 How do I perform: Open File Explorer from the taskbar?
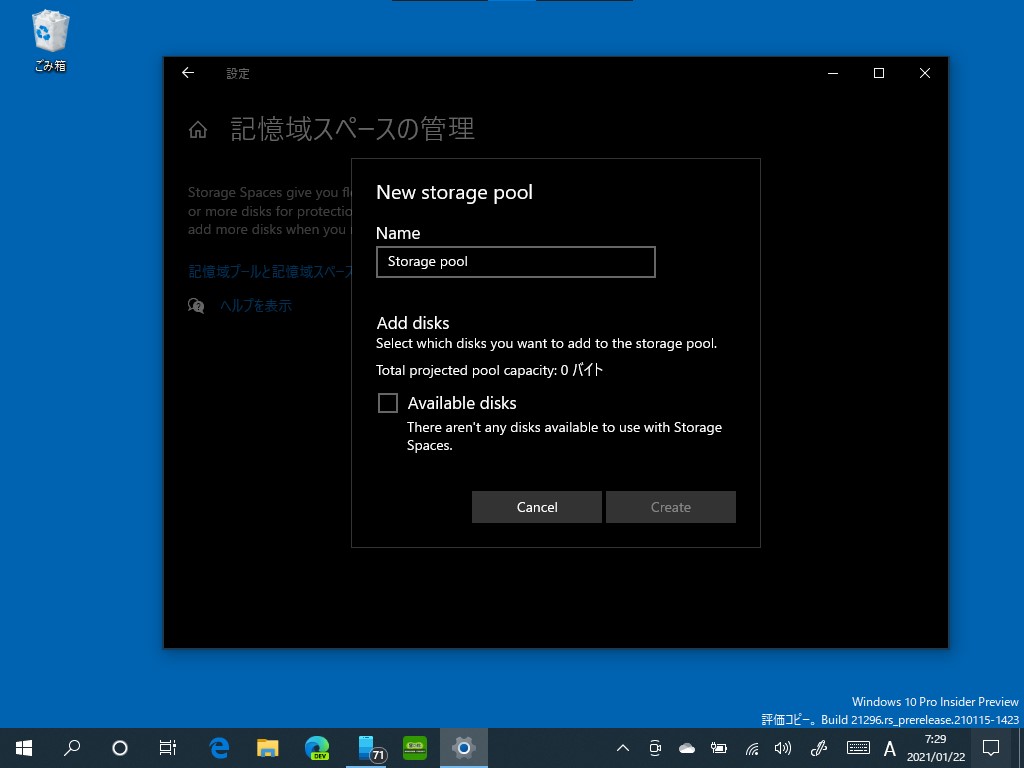(267, 747)
